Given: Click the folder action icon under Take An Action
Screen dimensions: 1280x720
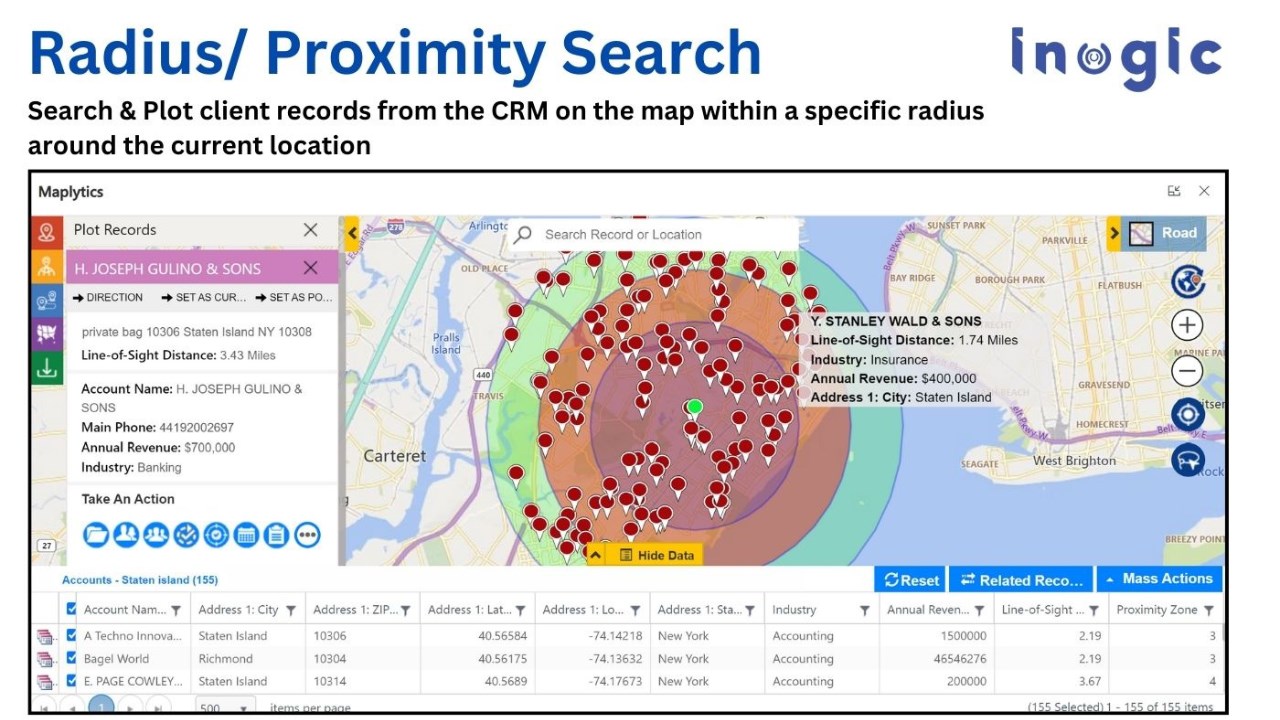Looking at the screenshot, I should click(x=95, y=535).
